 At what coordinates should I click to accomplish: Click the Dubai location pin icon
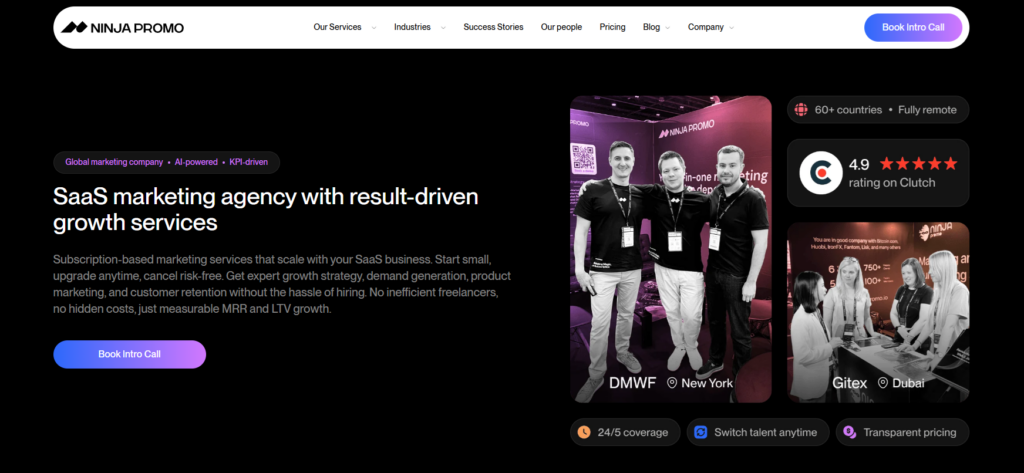[882, 383]
